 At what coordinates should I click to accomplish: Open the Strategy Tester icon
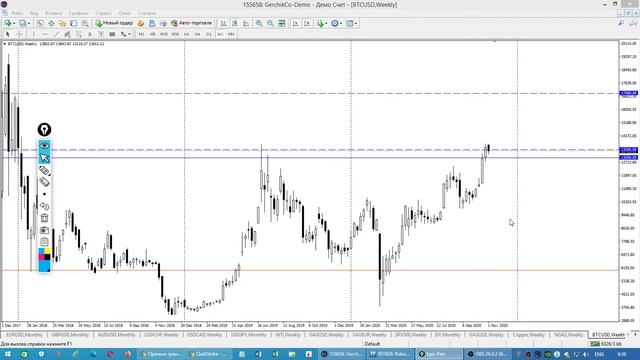84,23
